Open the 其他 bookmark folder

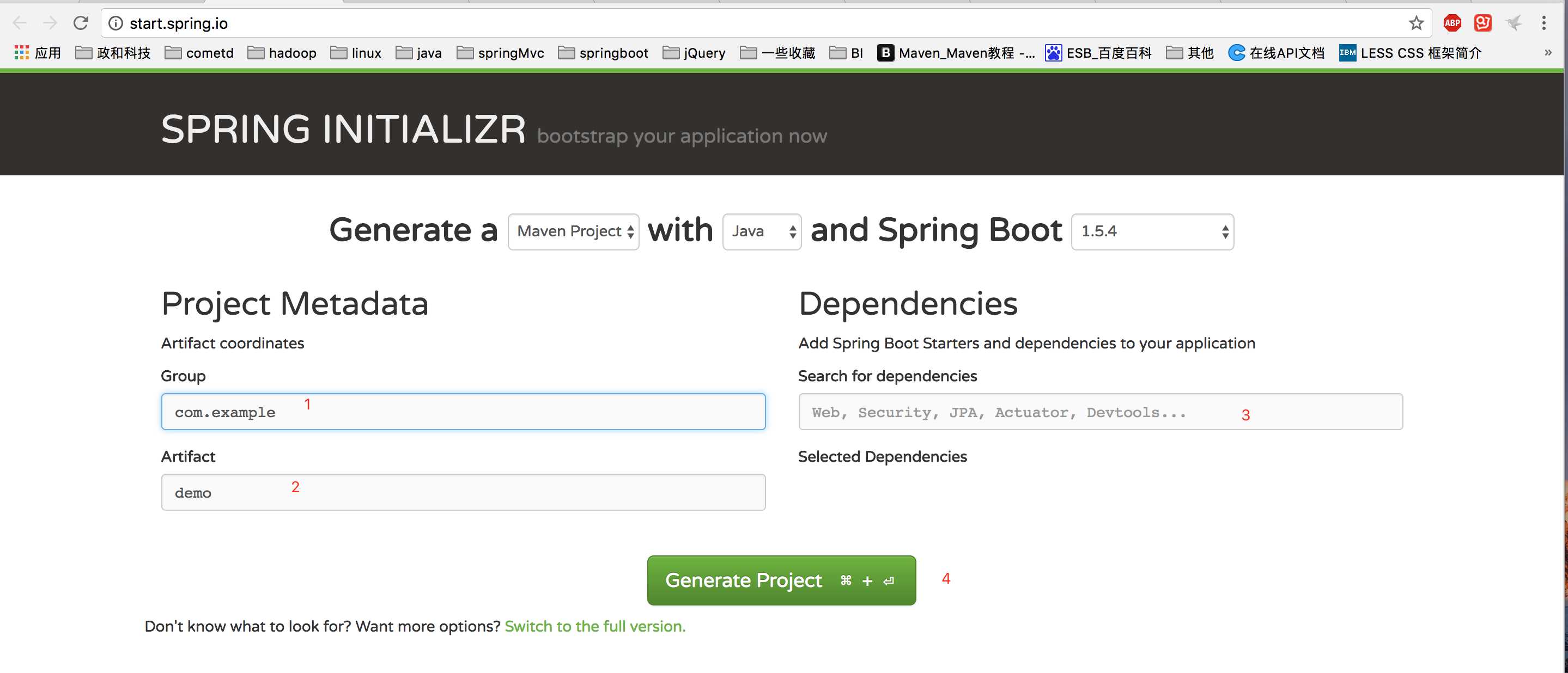1189,53
